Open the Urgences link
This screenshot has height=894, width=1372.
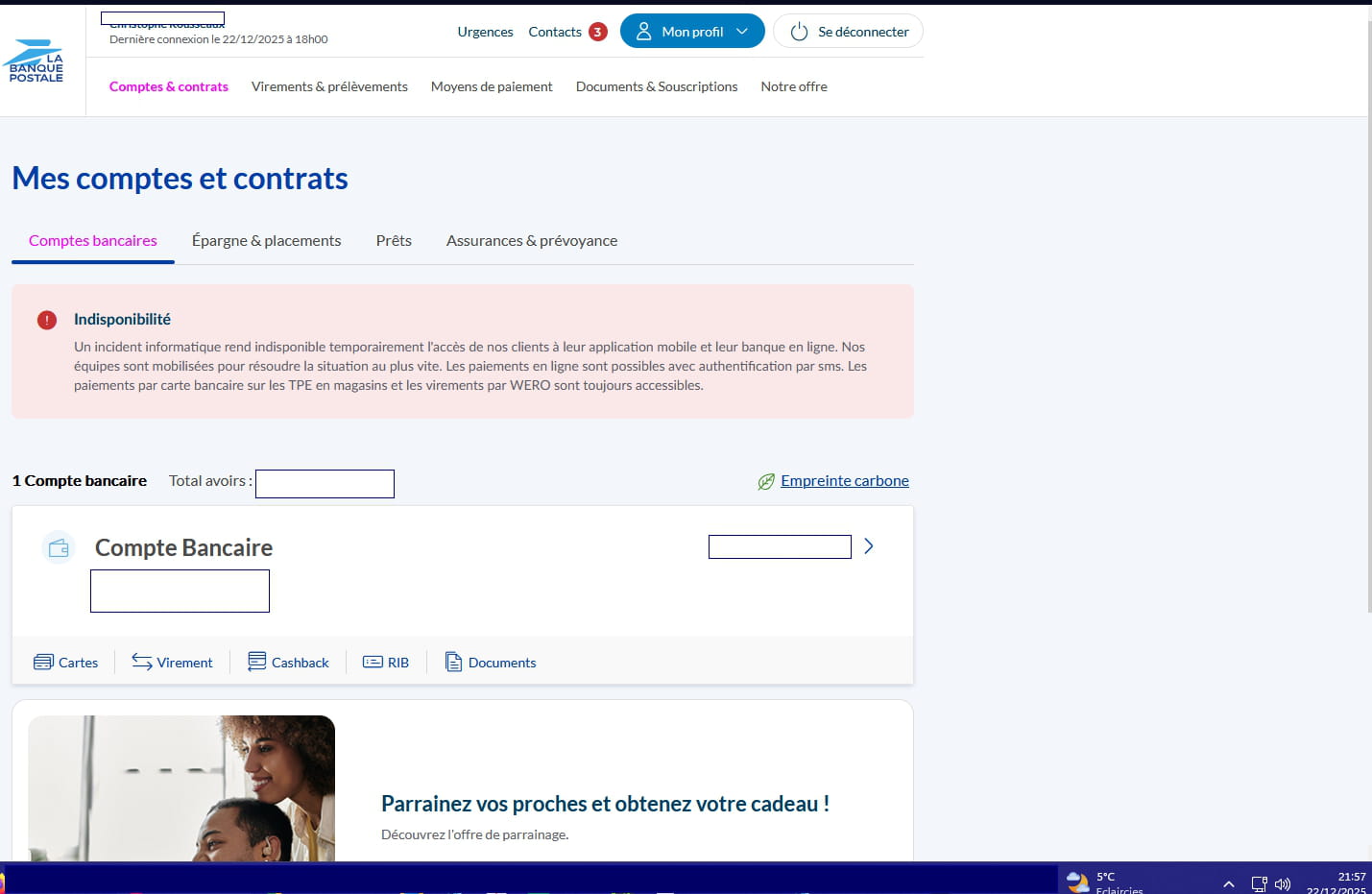[485, 32]
